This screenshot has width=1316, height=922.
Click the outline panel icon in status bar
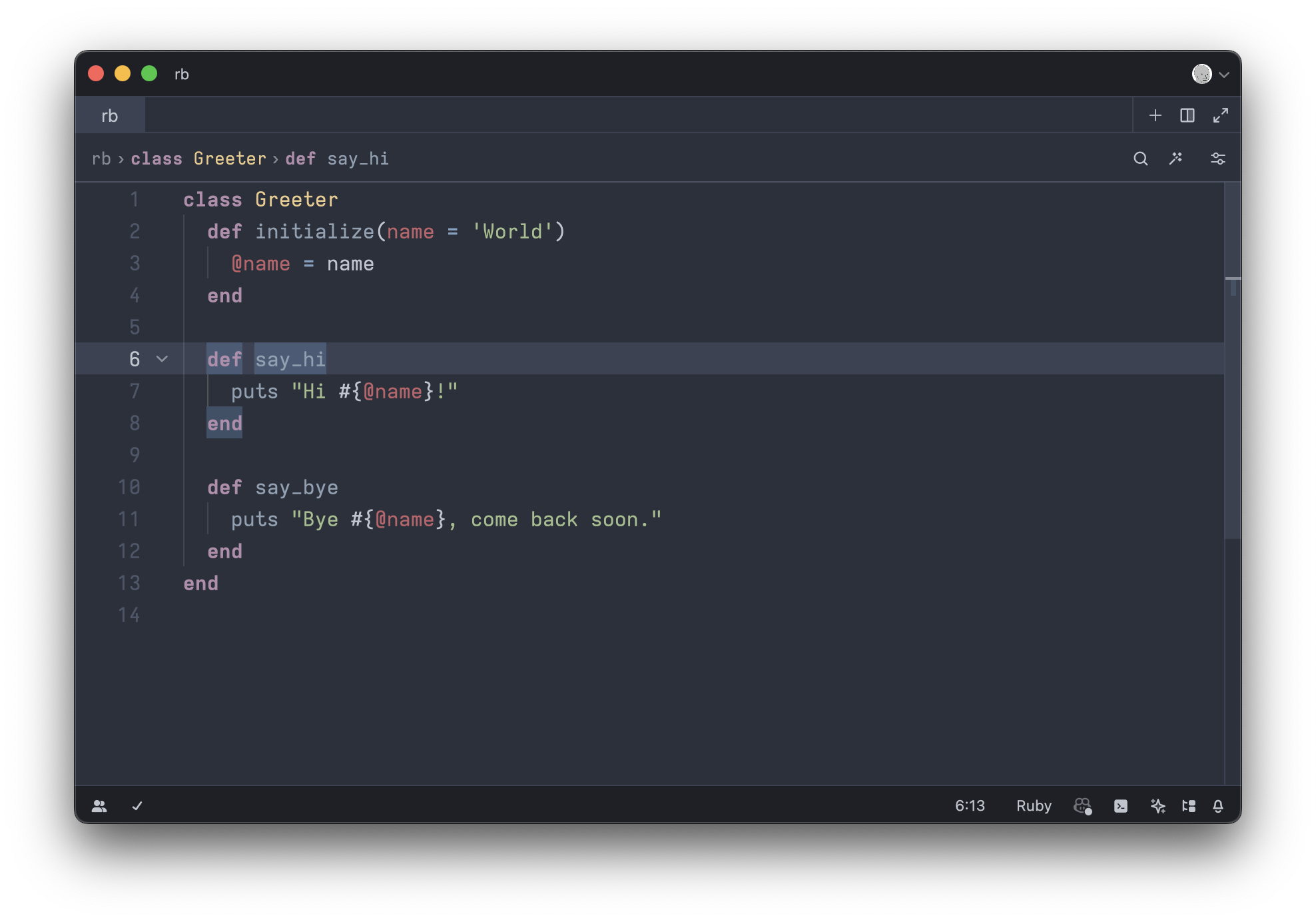[1189, 806]
